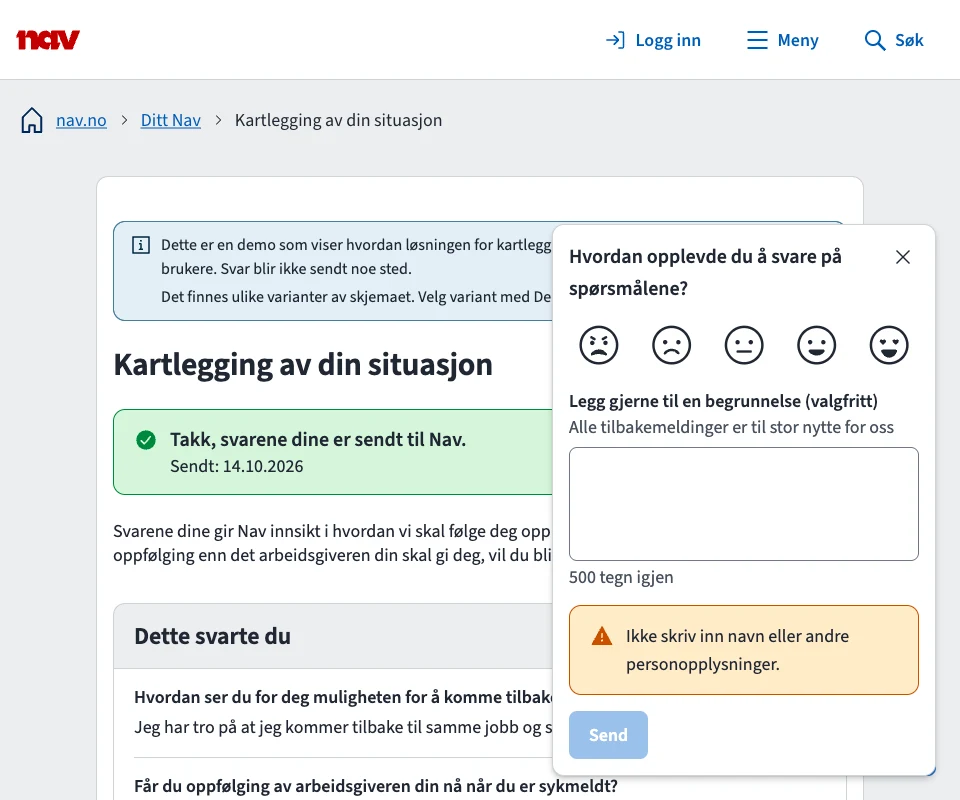Click the orange warning triangle icon
Viewport: 960px width, 800px height.
pos(602,637)
